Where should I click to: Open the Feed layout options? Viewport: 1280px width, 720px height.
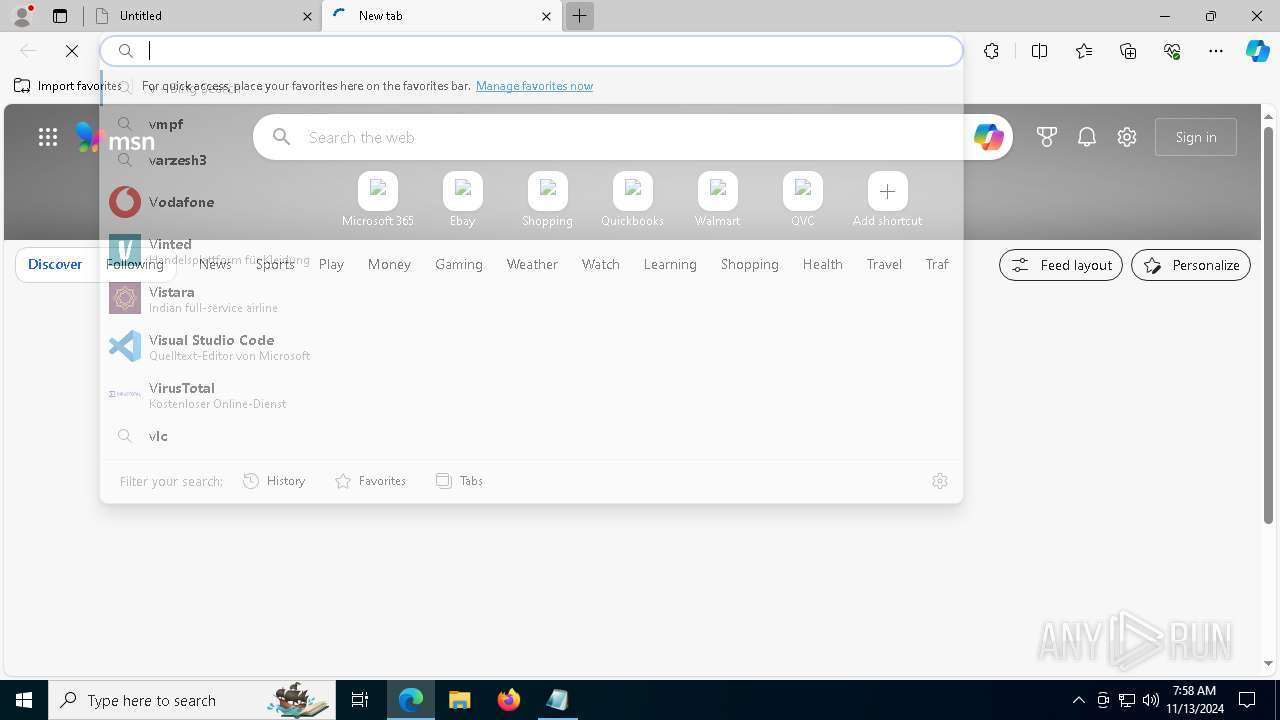coord(1061,265)
